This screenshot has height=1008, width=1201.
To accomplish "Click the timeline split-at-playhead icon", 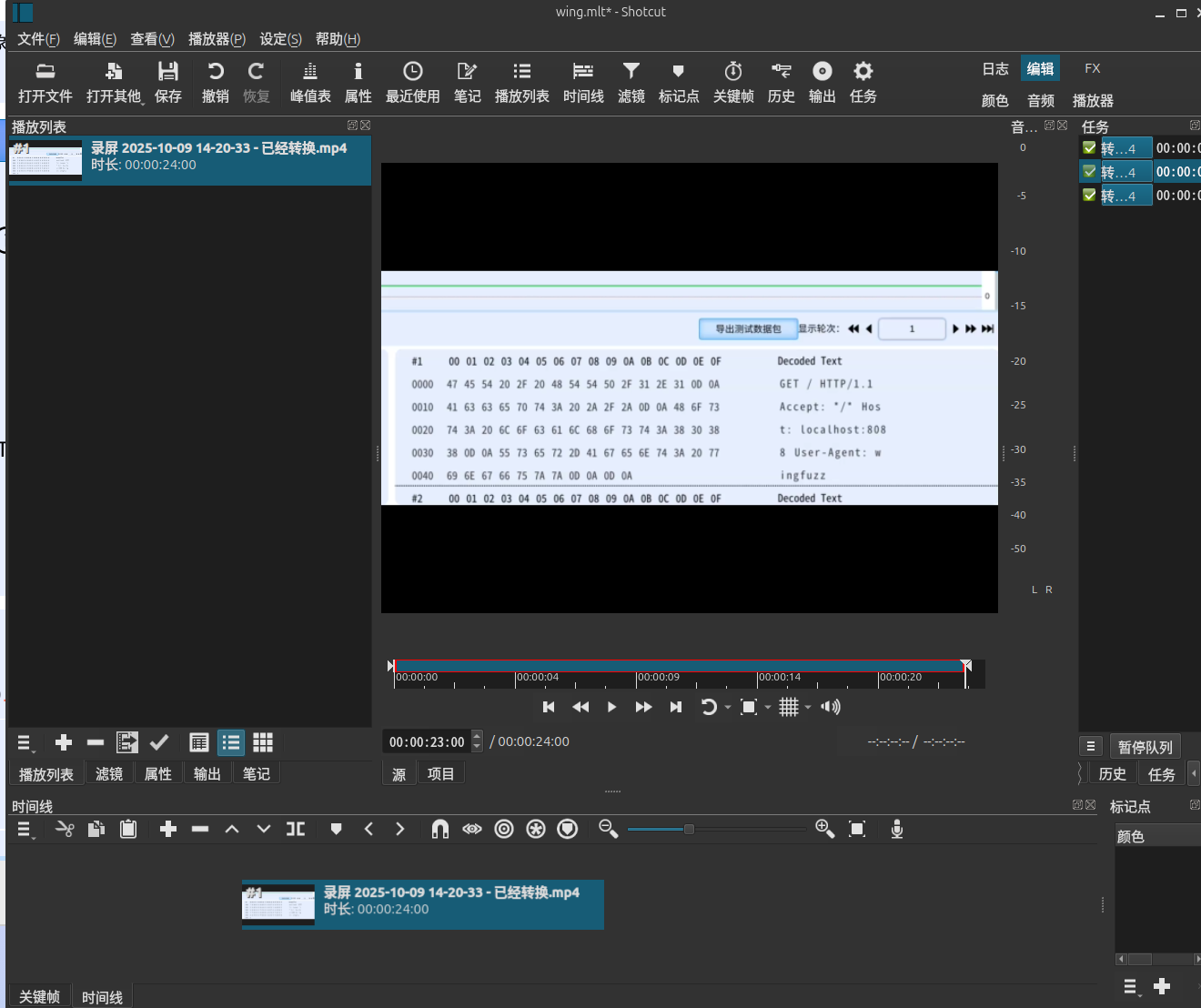I will point(296,829).
